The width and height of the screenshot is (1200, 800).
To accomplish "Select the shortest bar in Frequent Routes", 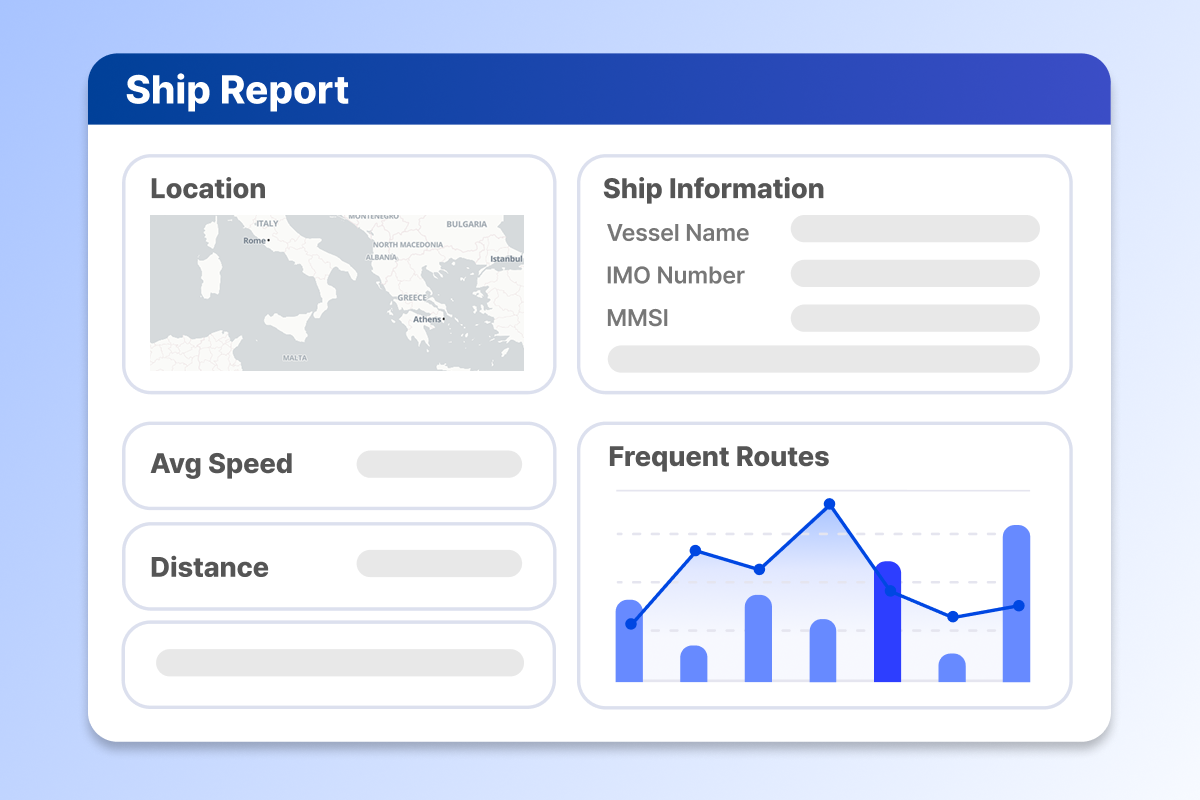I will (x=952, y=668).
